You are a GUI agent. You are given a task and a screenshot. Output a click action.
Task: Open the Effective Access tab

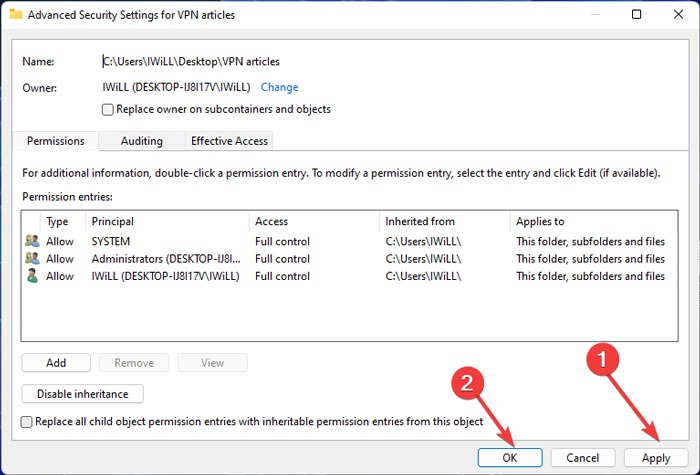[x=229, y=141]
